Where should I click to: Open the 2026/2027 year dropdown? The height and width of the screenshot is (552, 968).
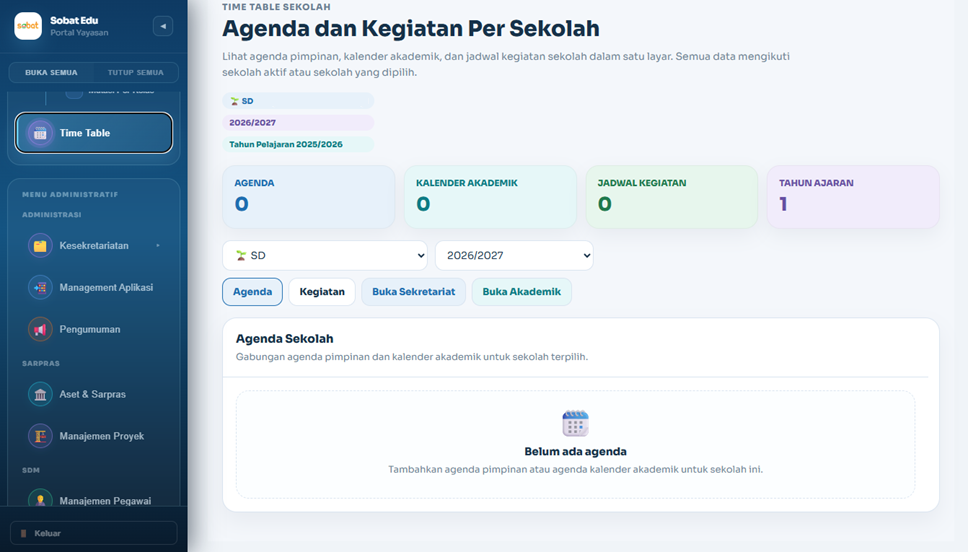click(x=514, y=255)
